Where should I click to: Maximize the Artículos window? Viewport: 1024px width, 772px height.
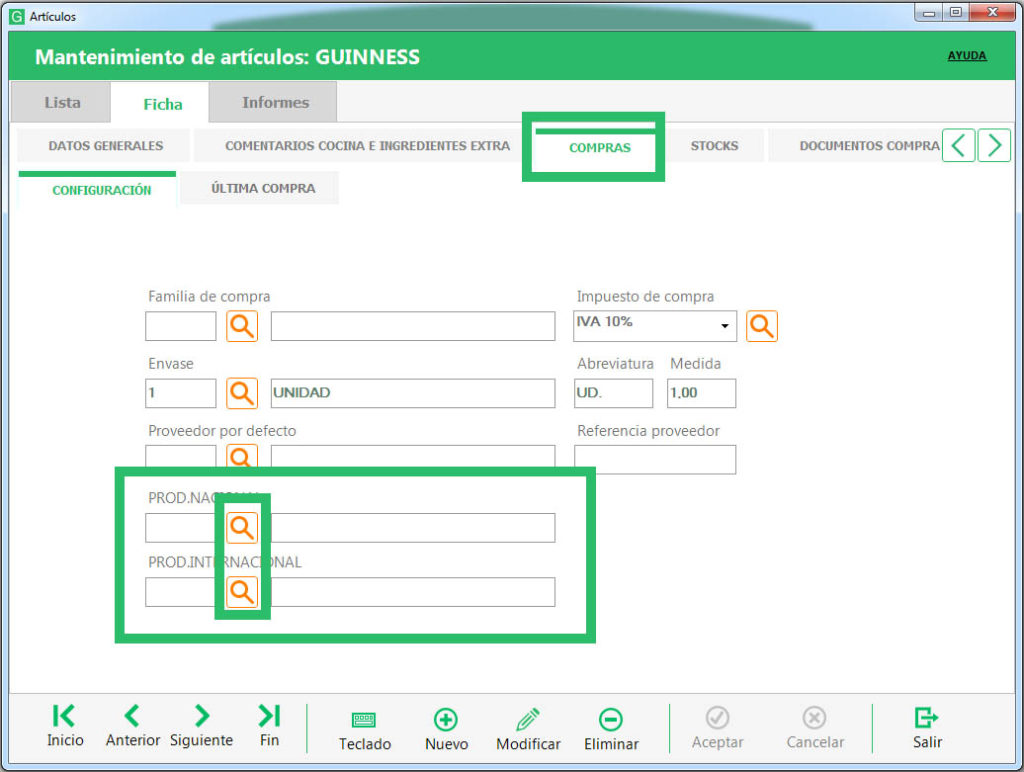tap(955, 12)
